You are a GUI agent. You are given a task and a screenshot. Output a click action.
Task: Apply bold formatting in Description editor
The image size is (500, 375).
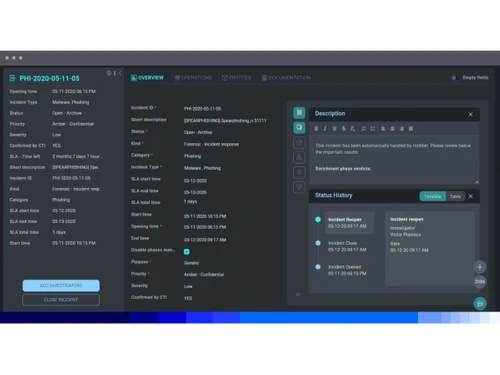316,129
